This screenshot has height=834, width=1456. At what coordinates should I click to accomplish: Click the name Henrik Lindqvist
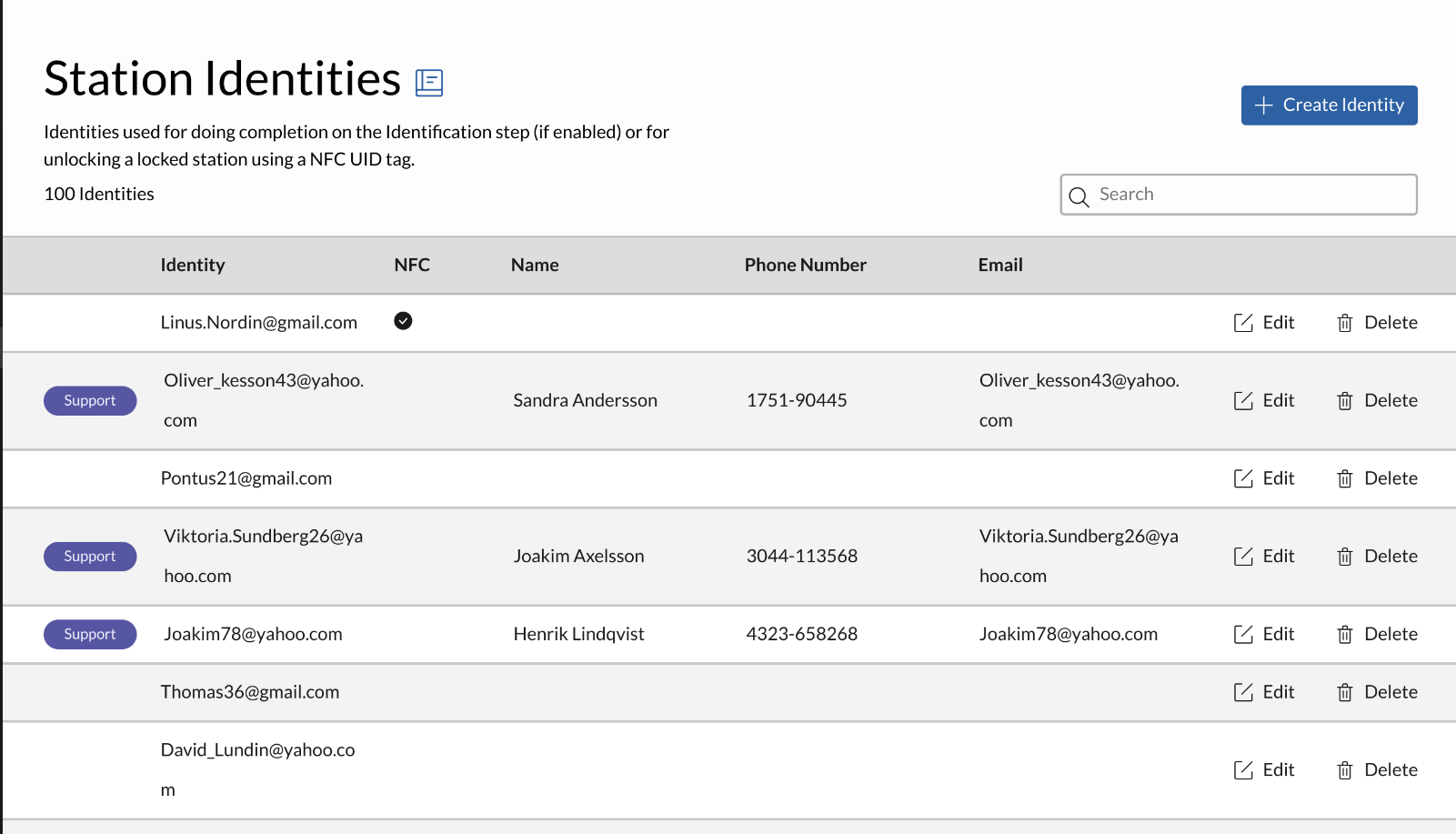[578, 635]
